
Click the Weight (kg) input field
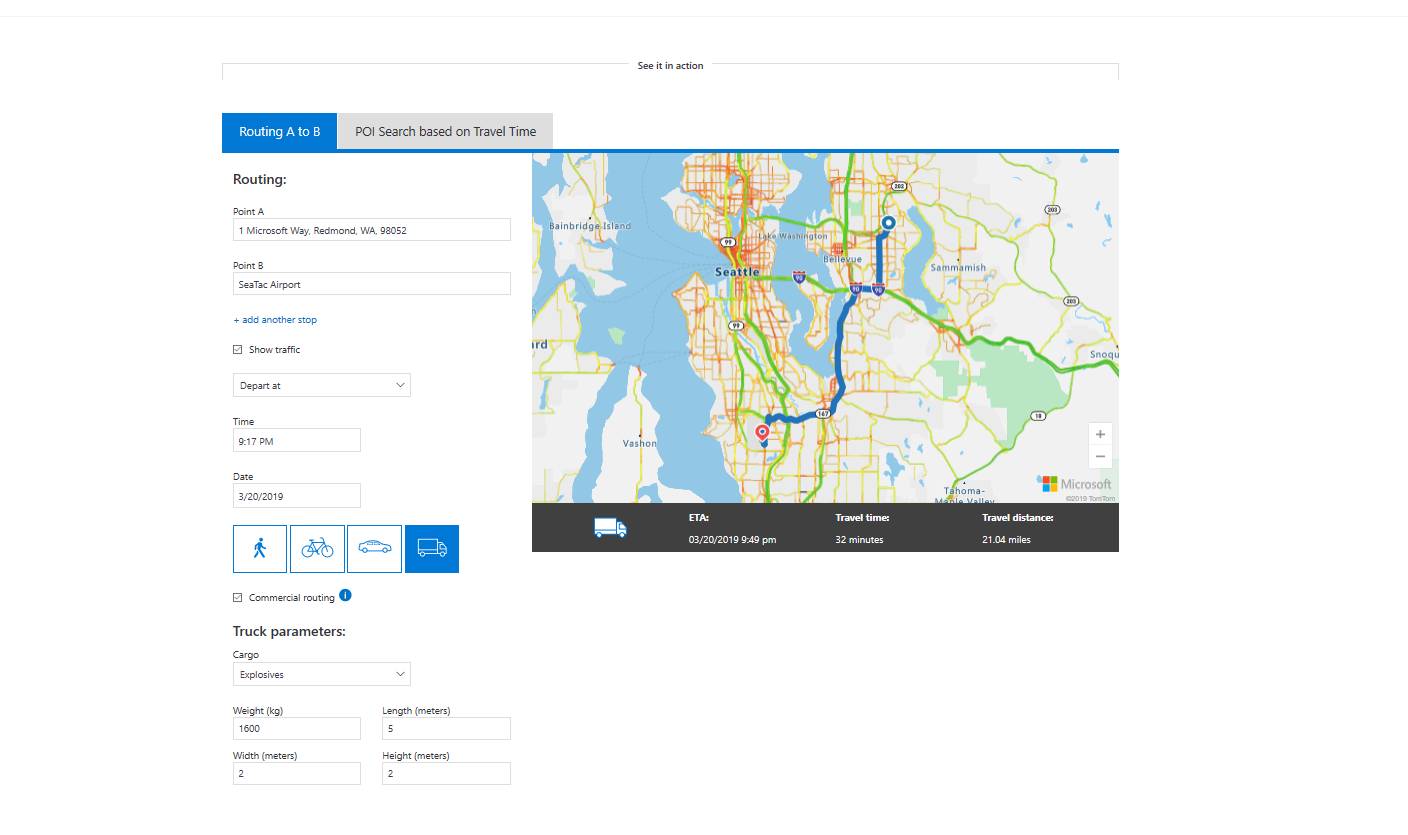tap(297, 728)
